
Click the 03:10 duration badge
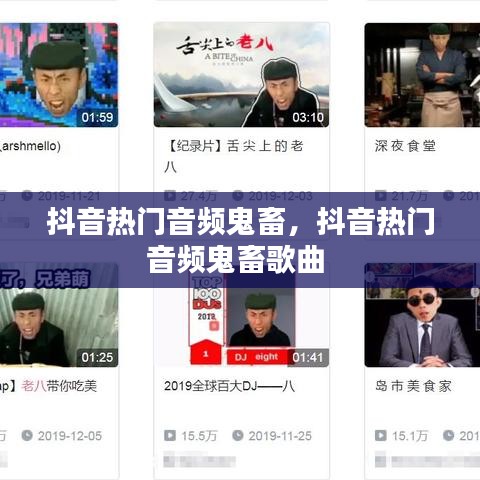point(308,117)
